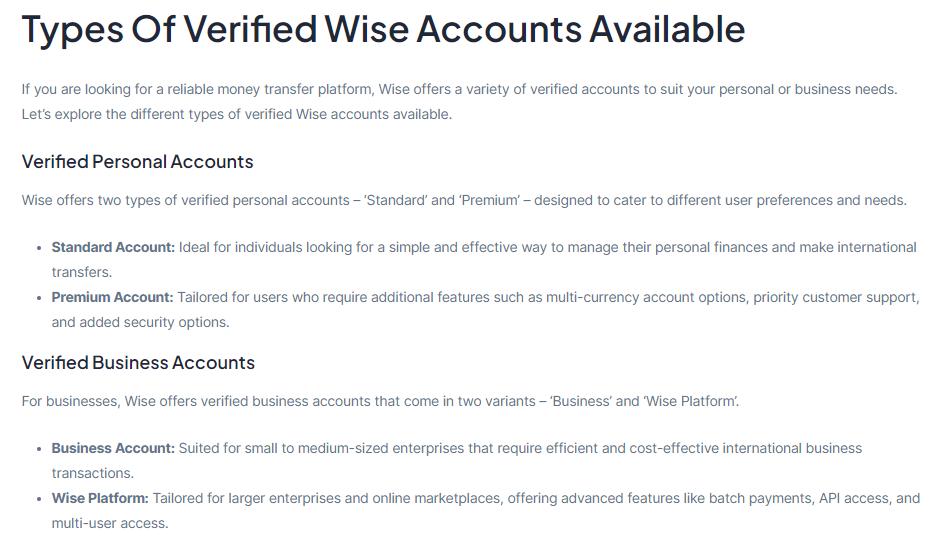This screenshot has height=550, width=944.
Task: Click the bullet before Business Account
Action: 39,448
